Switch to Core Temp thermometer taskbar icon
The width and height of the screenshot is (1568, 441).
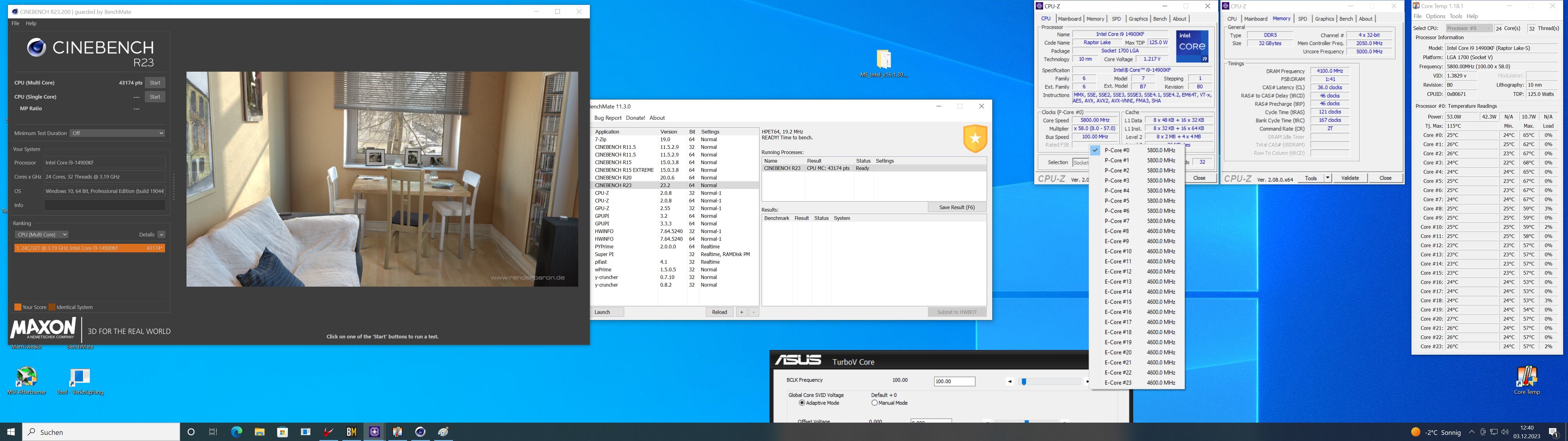point(398,432)
